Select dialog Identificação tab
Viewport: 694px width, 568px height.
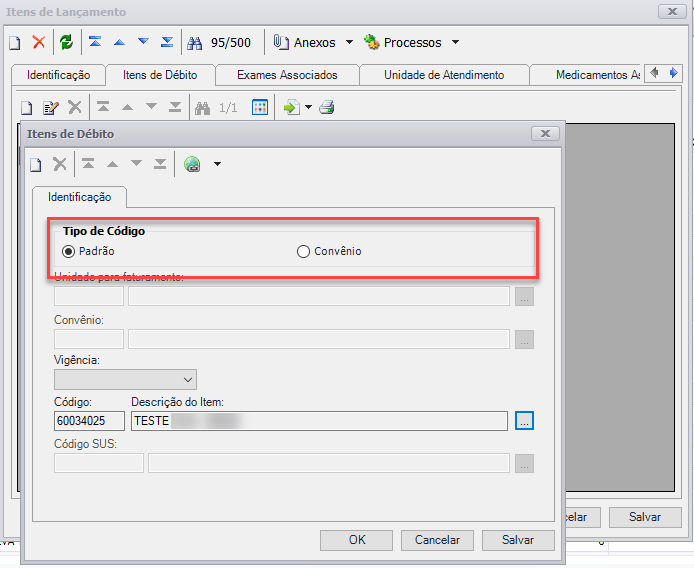coord(80,197)
